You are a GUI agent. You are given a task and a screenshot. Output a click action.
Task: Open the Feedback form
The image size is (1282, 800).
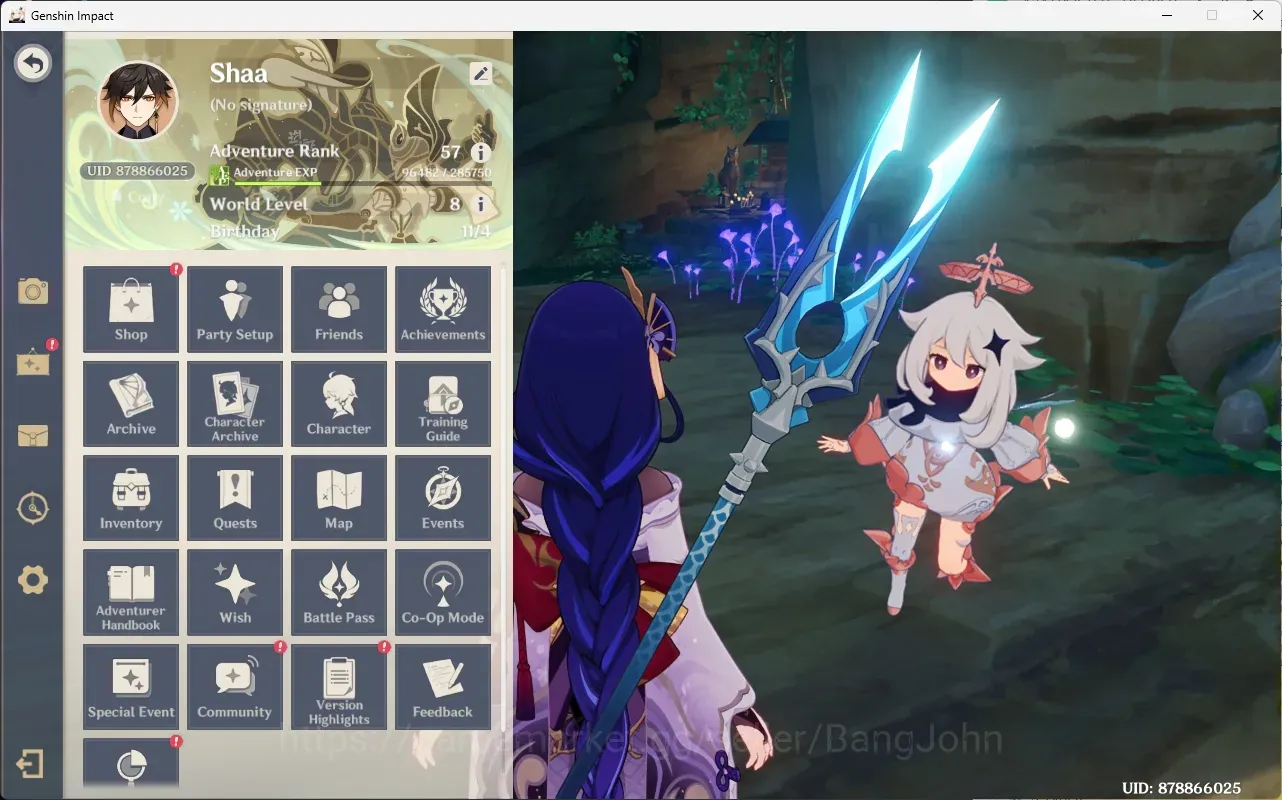pos(443,686)
